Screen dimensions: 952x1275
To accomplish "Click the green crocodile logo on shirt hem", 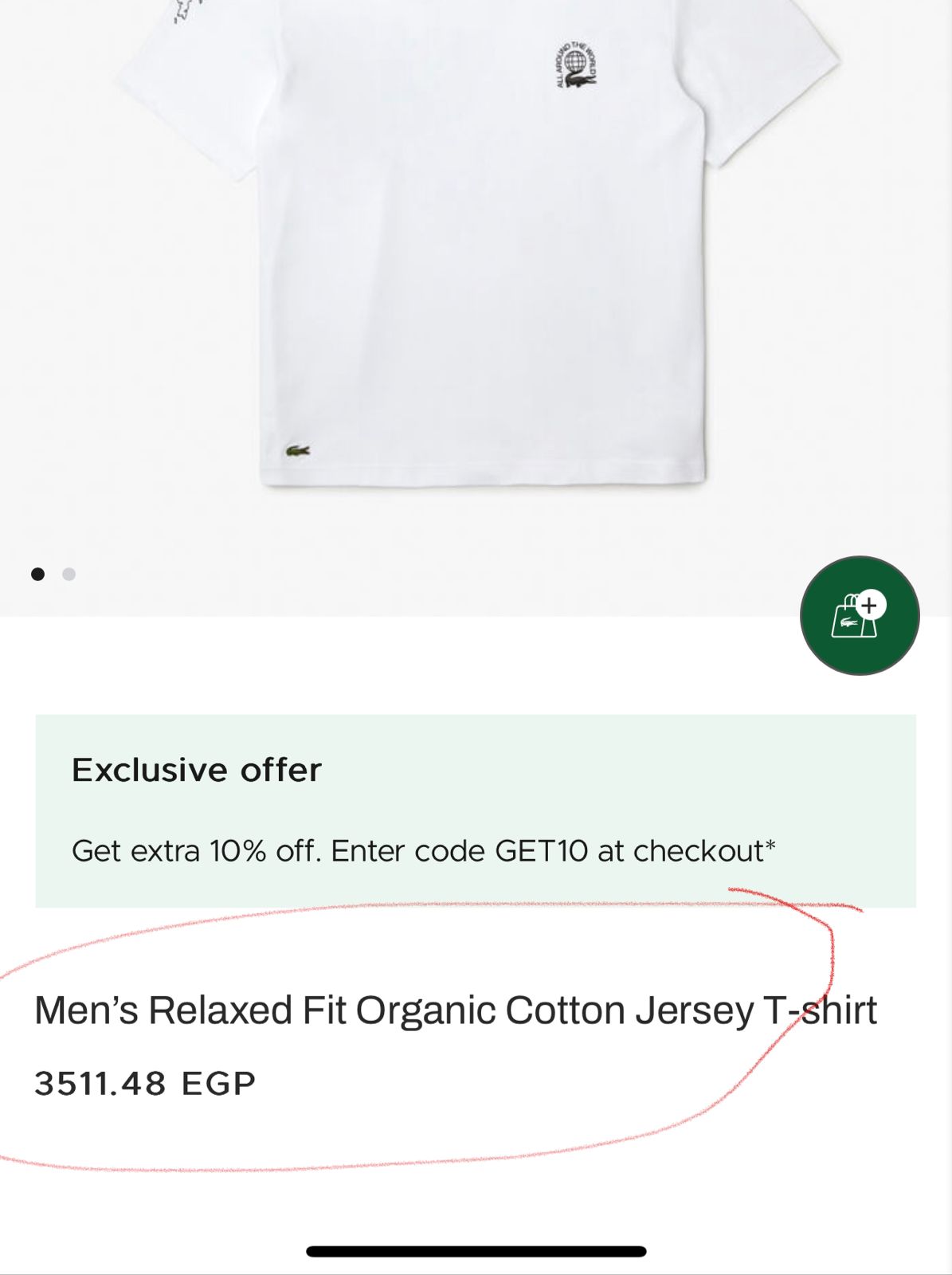I will coord(298,451).
